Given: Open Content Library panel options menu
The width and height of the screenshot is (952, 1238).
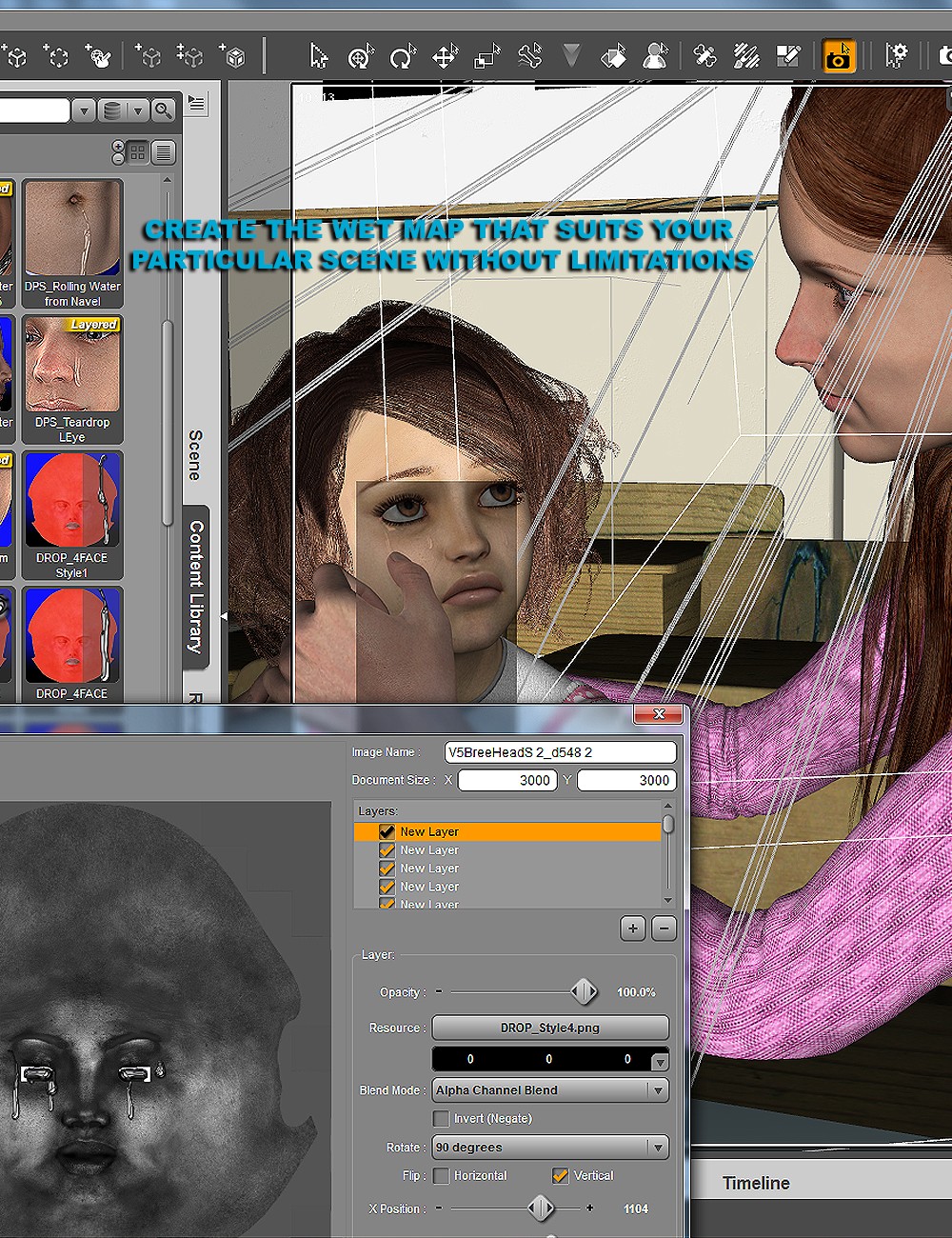Looking at the screenshot, I should (197, 103).
